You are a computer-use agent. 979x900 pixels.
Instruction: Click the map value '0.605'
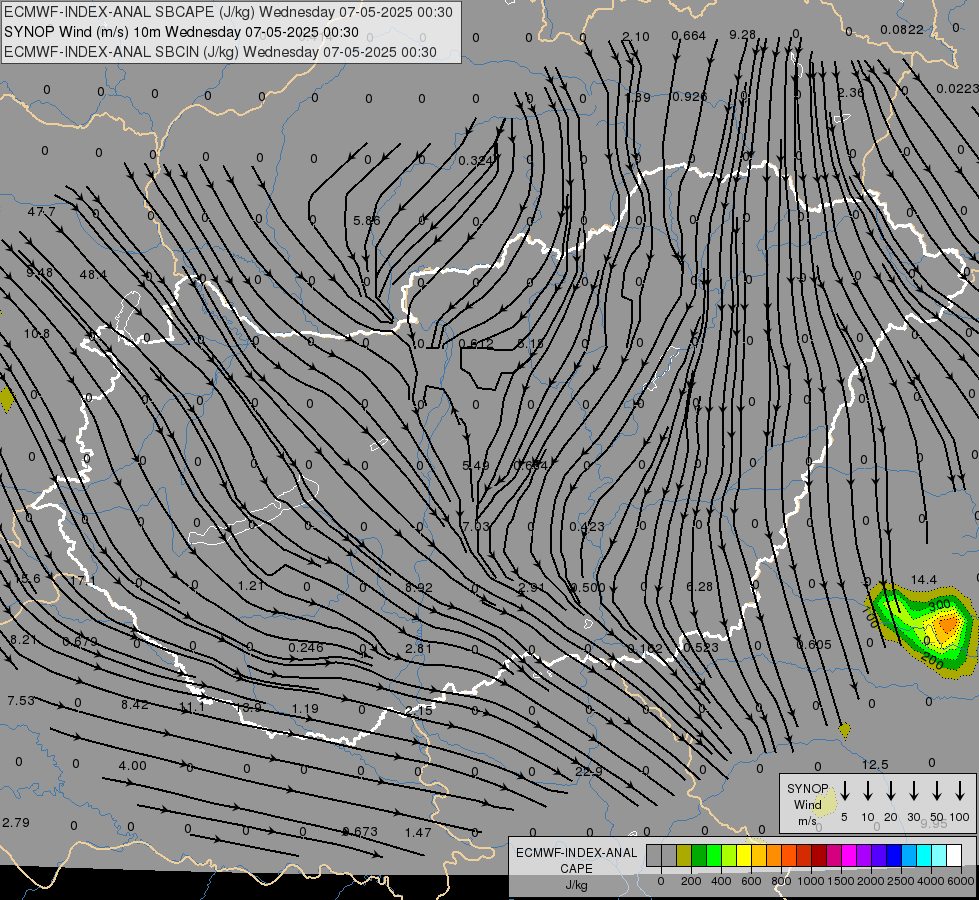click(x=814, y=645)
